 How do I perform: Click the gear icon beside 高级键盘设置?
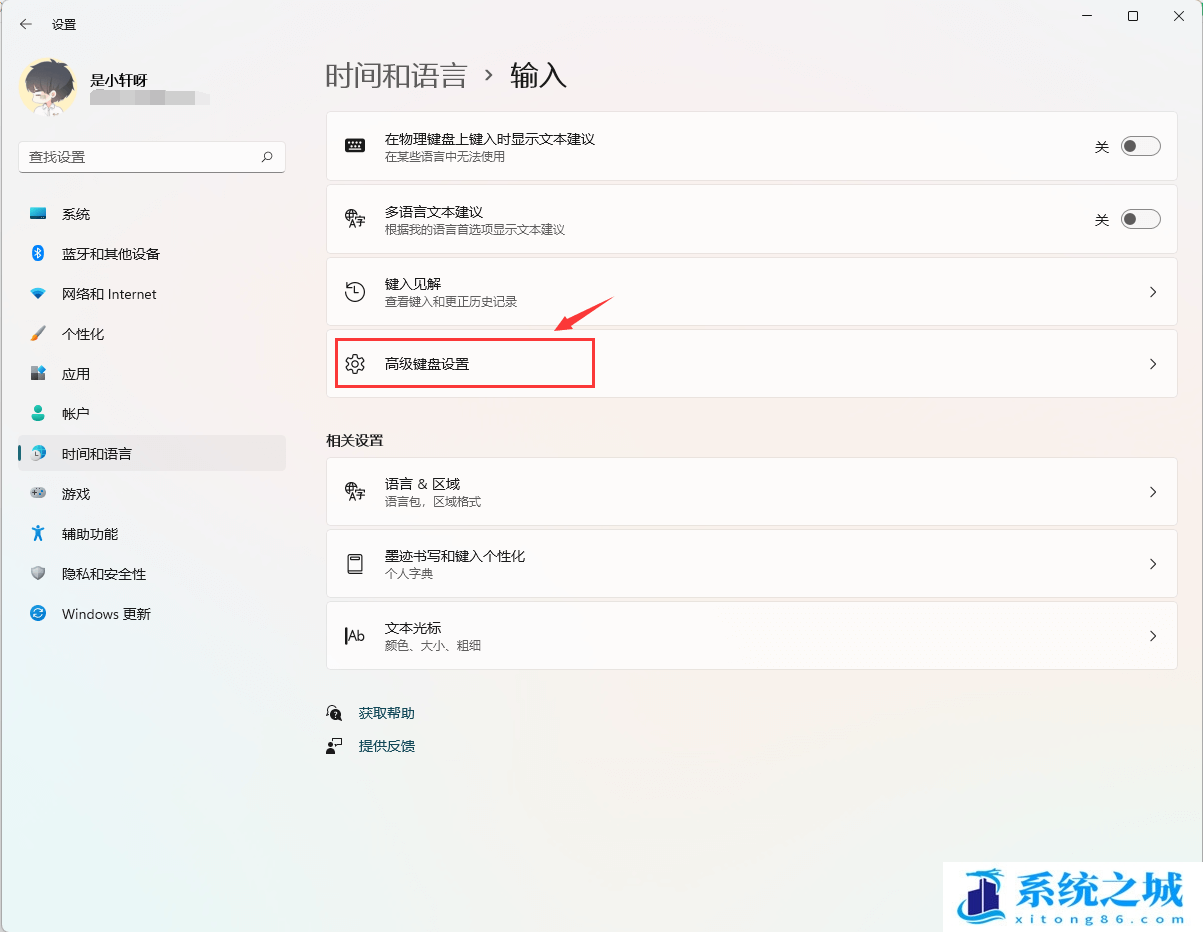(x=355, y=363)
